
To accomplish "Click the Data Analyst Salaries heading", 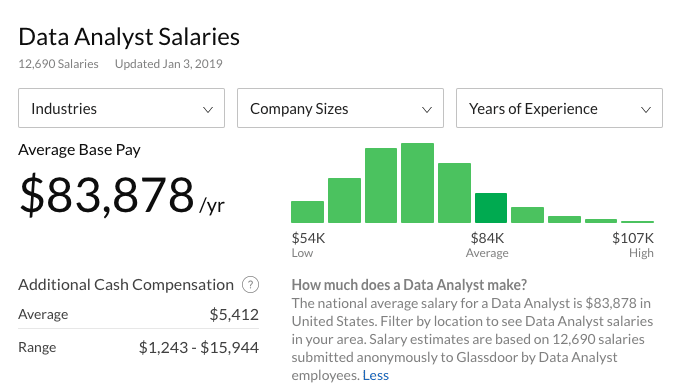I will tap(129, 37).
